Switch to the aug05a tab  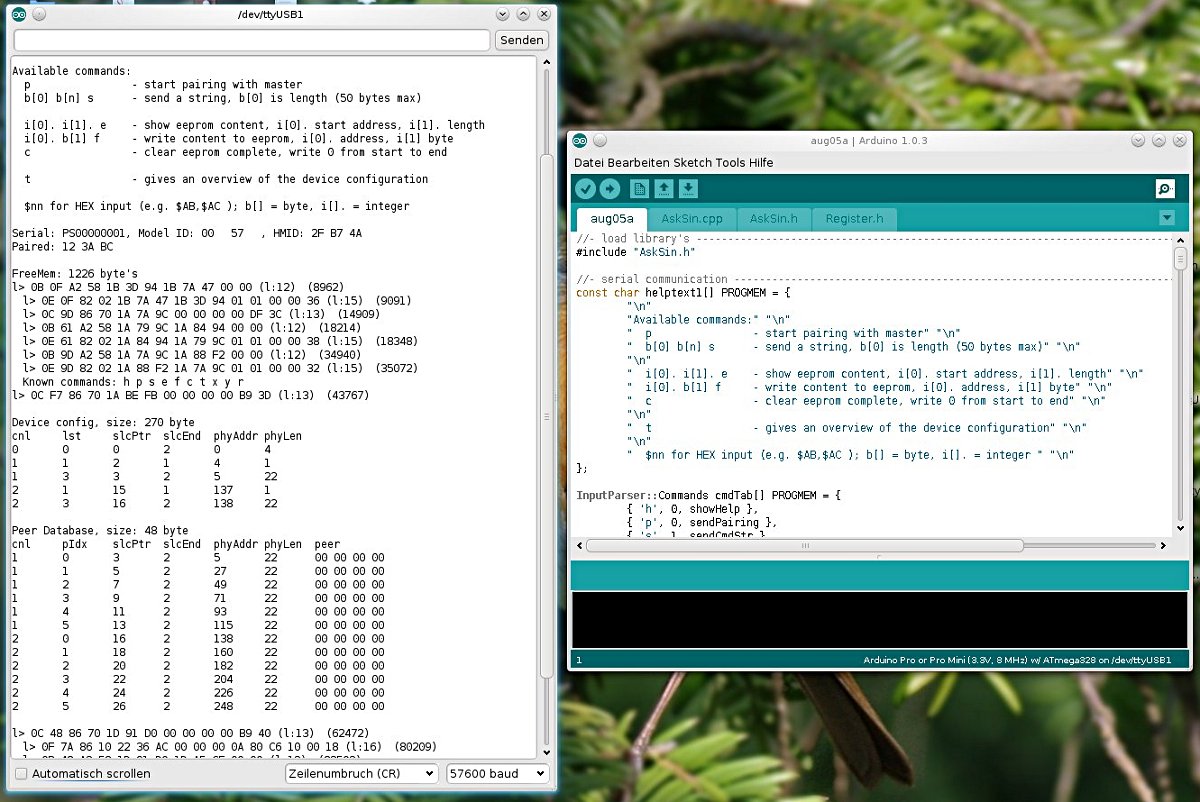coord(612,218)
